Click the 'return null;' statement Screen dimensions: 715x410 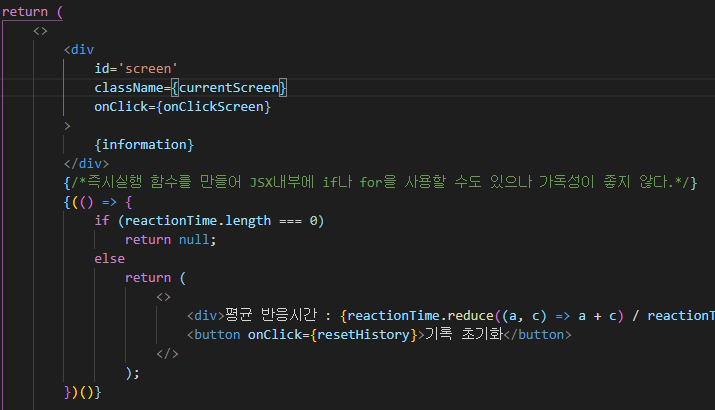point(171,240)
